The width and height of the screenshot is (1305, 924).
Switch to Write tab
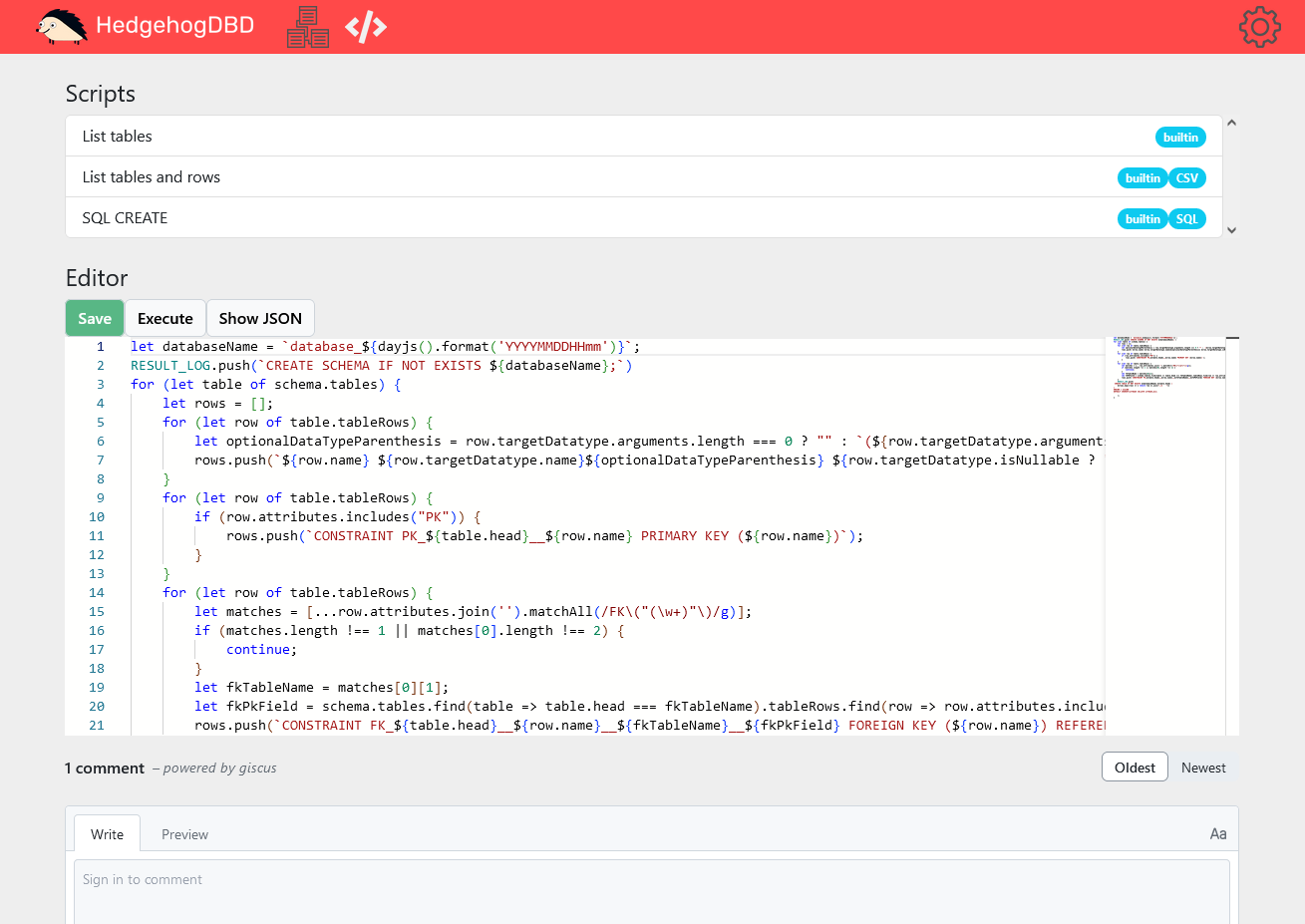click(x=108, y=834)
